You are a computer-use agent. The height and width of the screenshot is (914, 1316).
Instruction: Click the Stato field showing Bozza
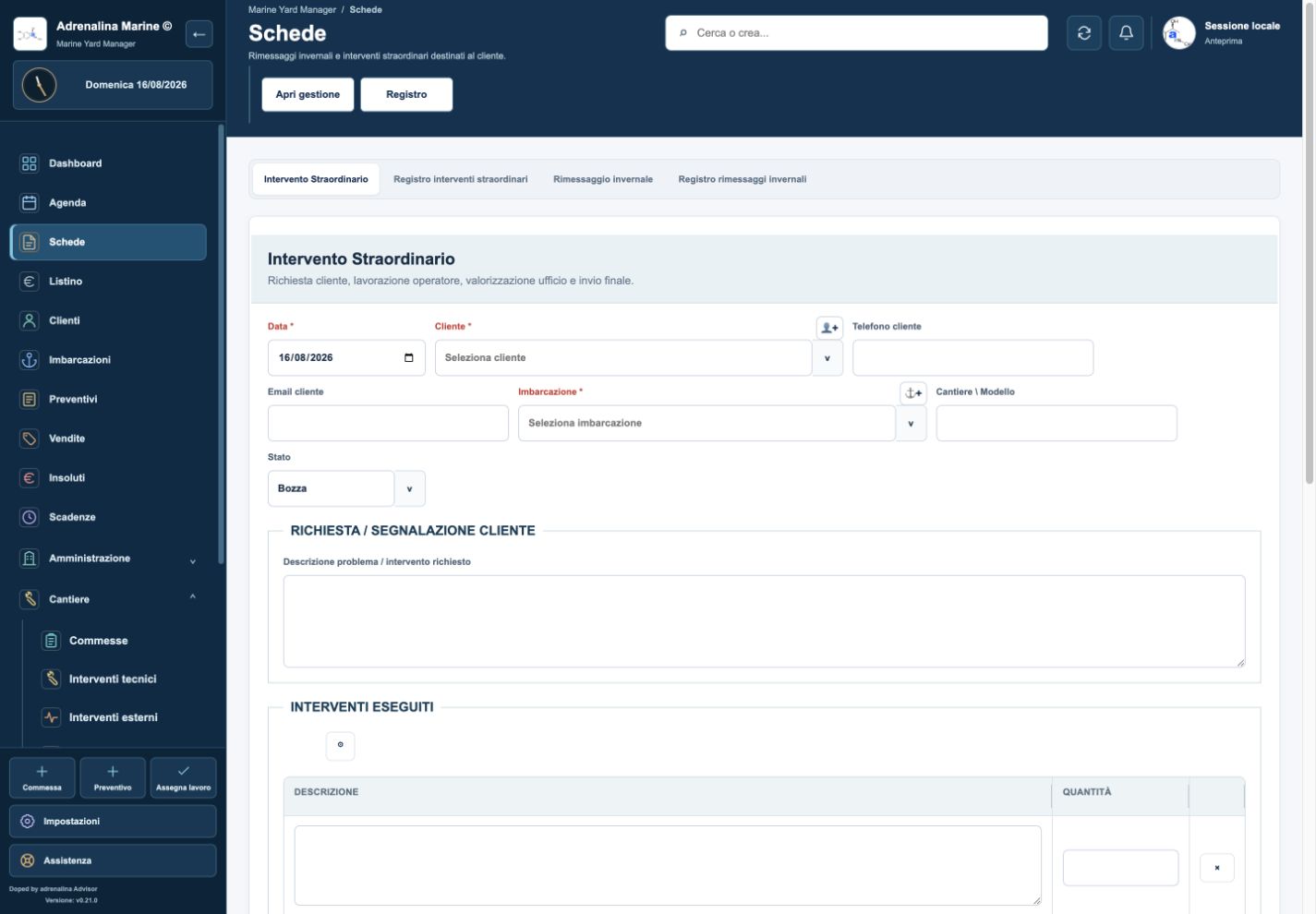click(x=331, y=489)
